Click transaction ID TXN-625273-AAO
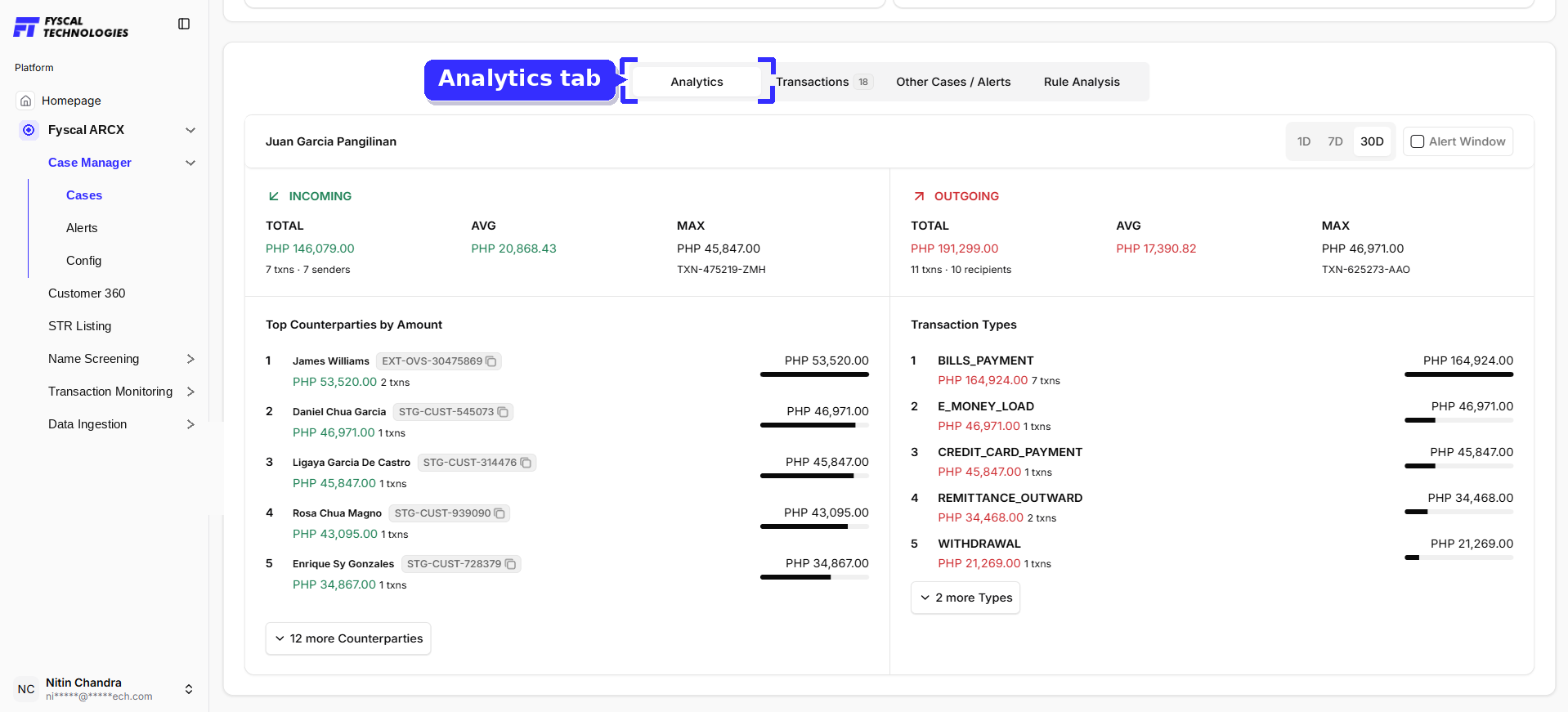The height and width of the screenshot is (712, 1568). (1366, 270)
